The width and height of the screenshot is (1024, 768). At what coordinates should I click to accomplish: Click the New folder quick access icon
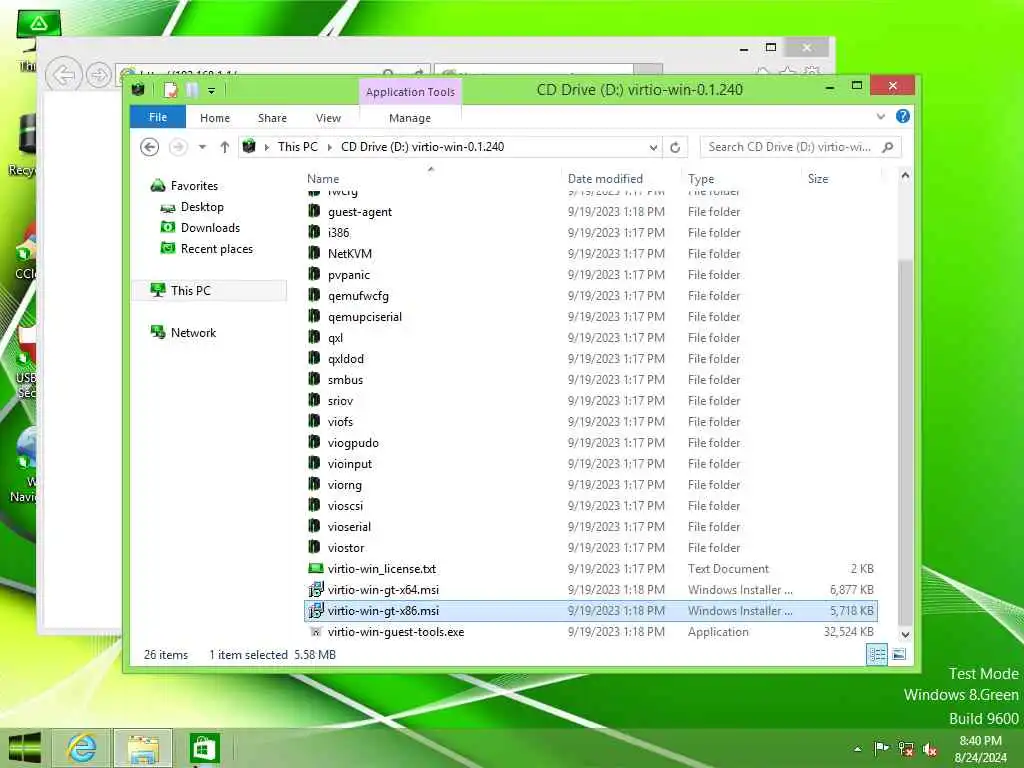pyautogui.click(x=191, y=90)
